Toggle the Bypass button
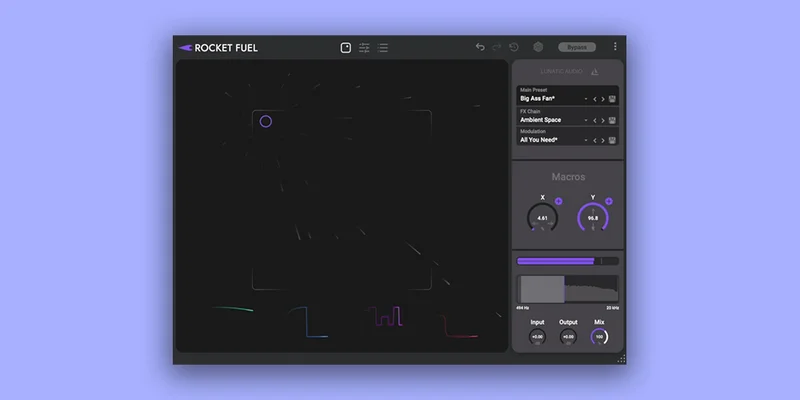Image resolution: width=800 pixels, height=400 pixels. click(577, 47)
